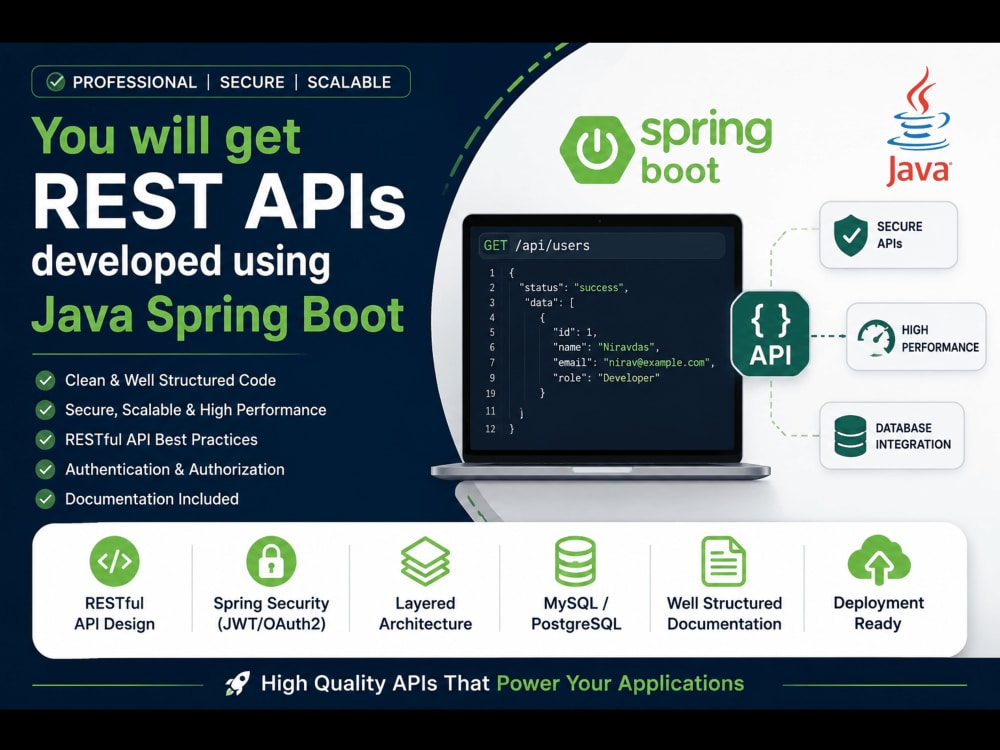Click the 'Well Structured Documentation' label
1000x750 pixels.
[x=724, y=614]
